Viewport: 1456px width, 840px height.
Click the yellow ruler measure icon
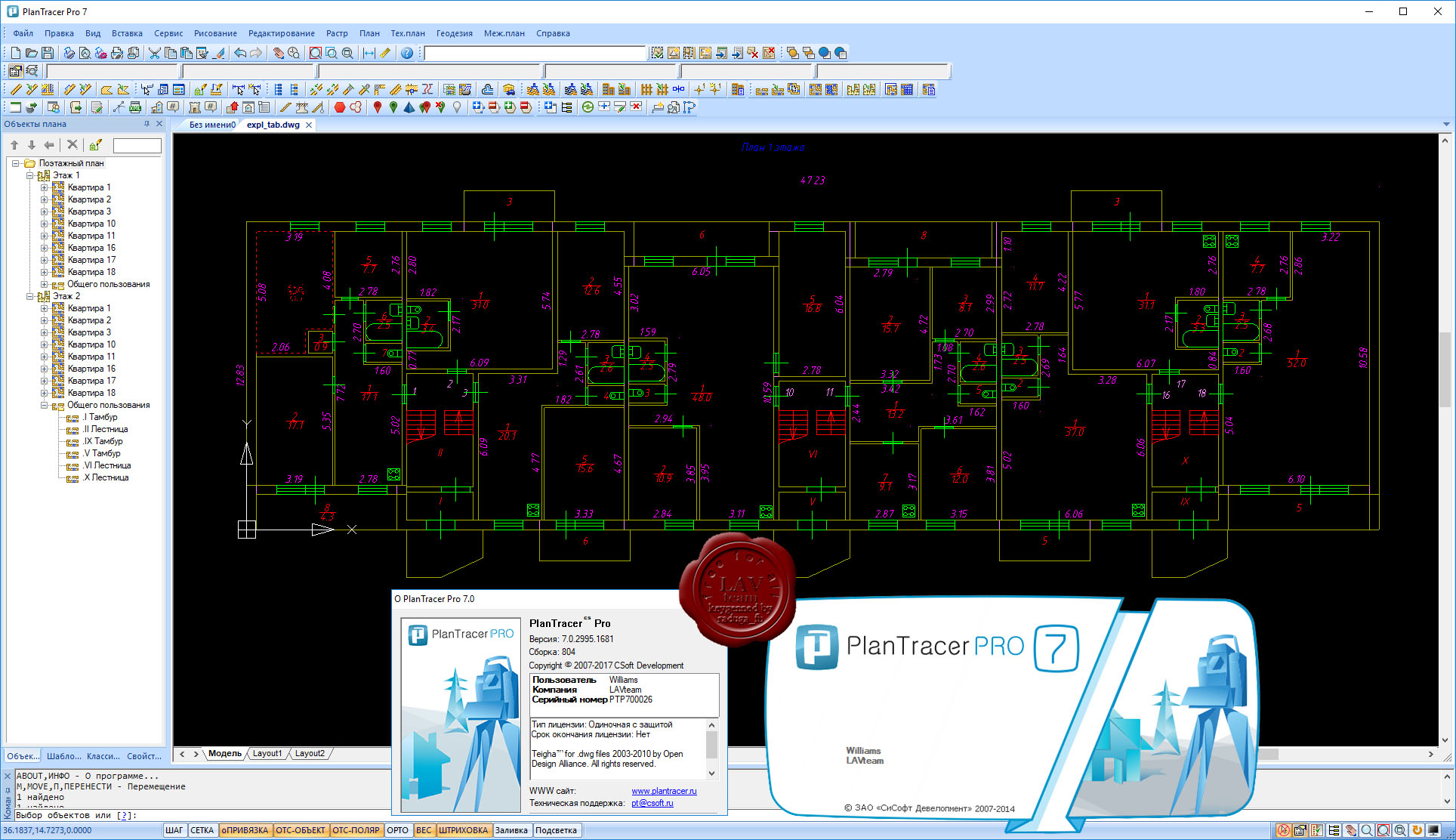(385, 53)
